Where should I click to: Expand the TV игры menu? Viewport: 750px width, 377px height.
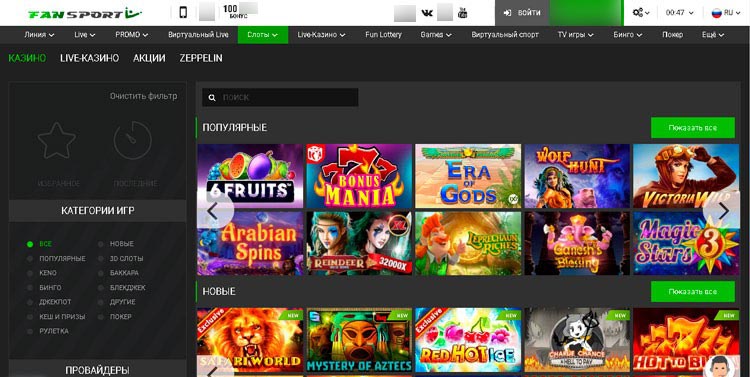[x=575, y=34]
